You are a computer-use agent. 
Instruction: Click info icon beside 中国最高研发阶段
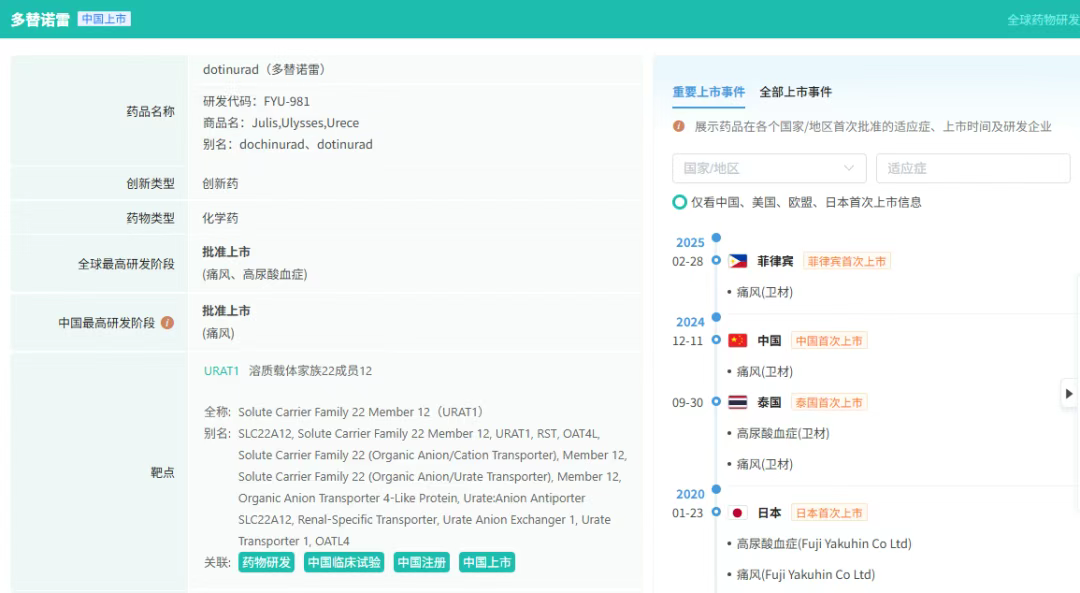tap(168, 323)
